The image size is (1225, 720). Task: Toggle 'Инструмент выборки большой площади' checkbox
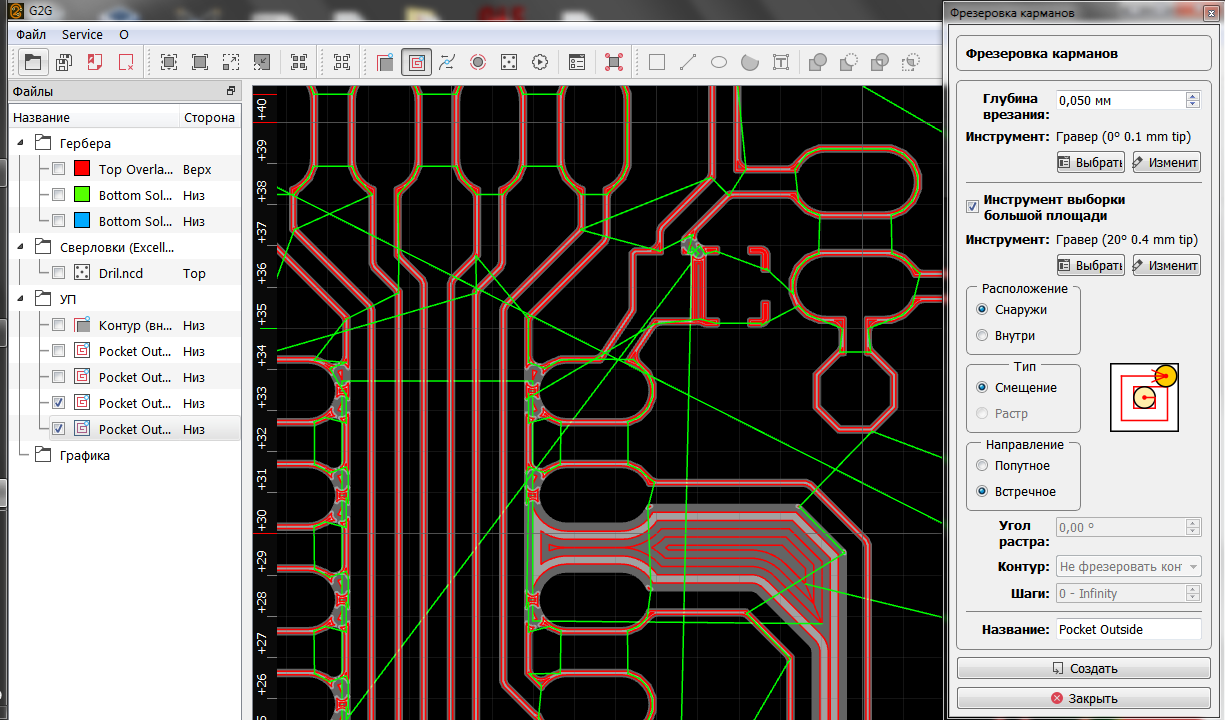[x=972, y=207]
